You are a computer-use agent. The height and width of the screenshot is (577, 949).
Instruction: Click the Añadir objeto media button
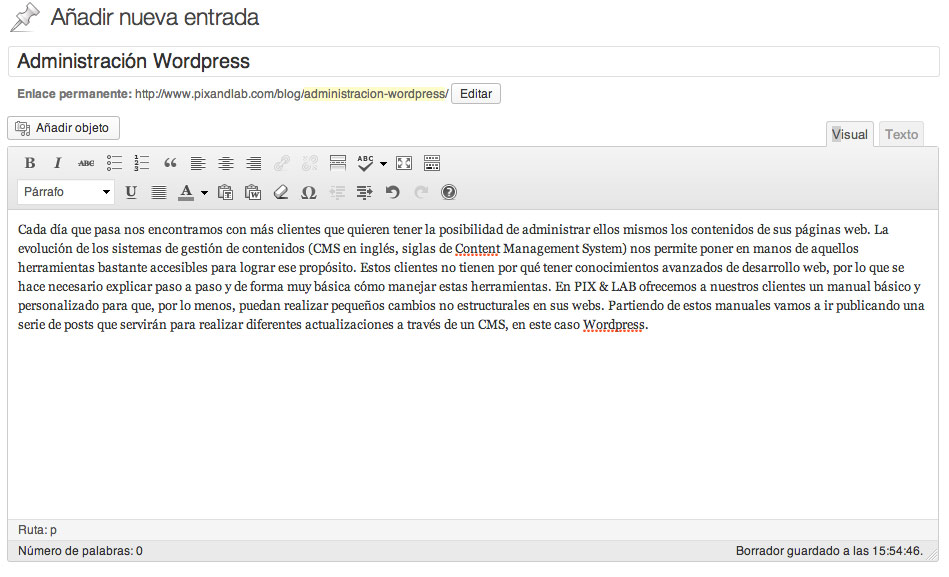click(x=64, y=128)
